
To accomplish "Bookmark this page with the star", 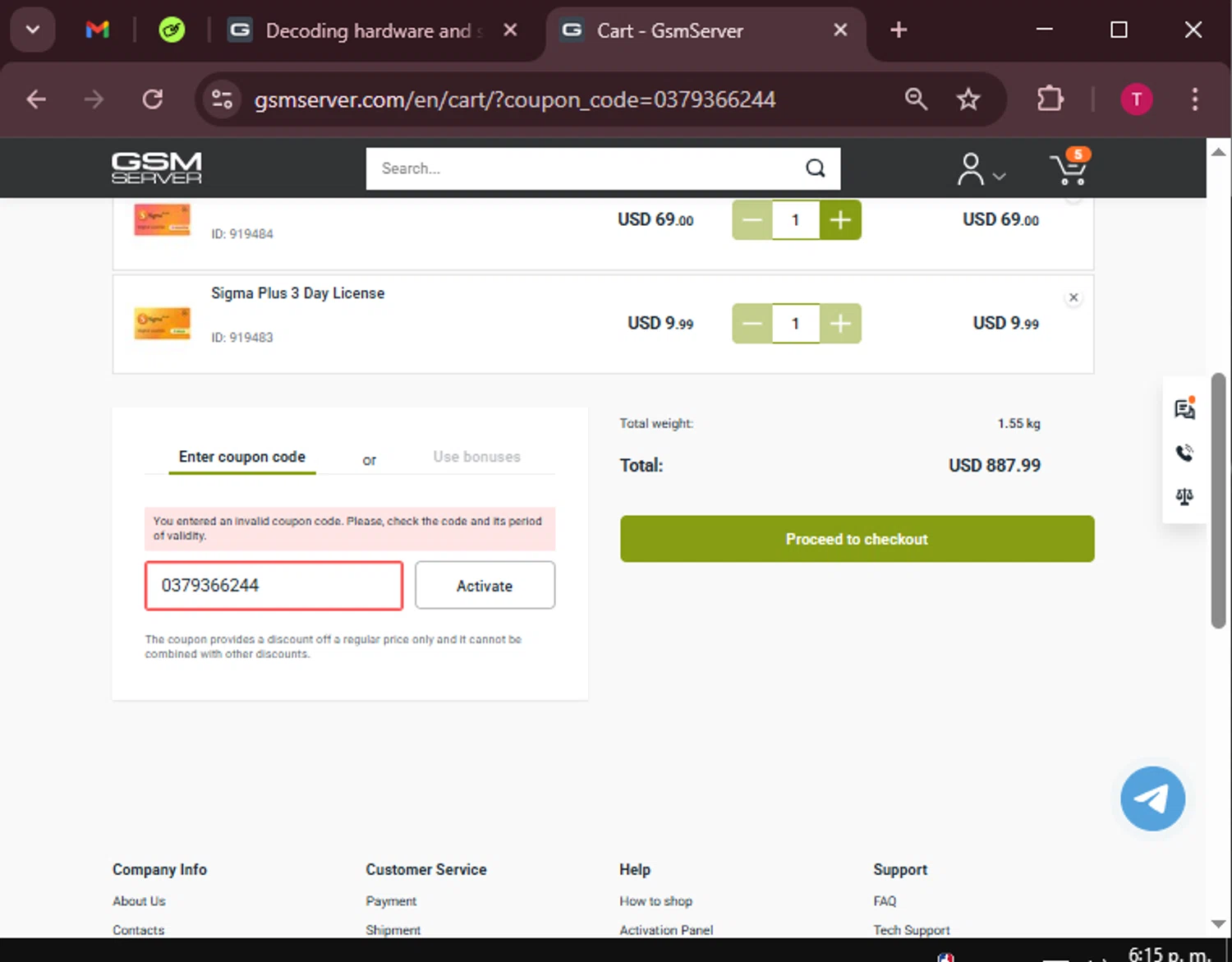I will pos(968,99).
